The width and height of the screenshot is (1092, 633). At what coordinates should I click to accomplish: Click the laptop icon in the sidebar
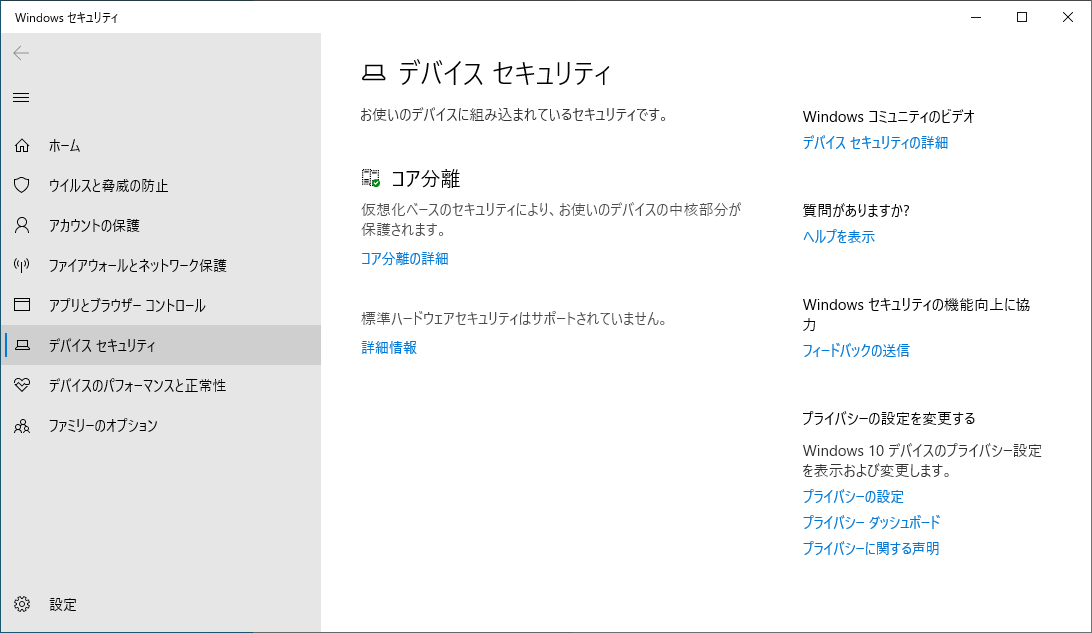[x=22, y=345]
